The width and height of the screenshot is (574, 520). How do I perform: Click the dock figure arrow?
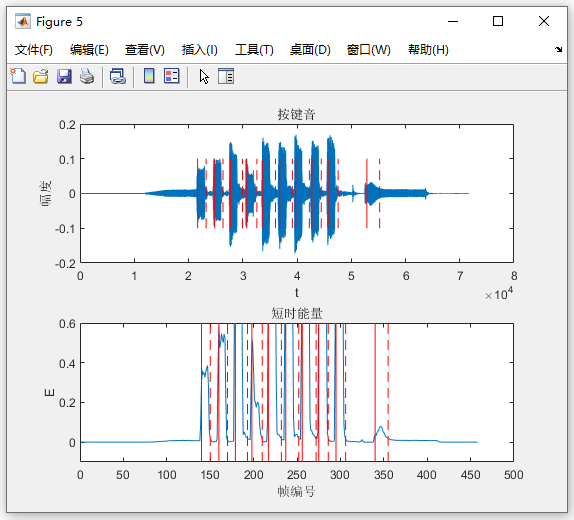click(x=558, y=49)
